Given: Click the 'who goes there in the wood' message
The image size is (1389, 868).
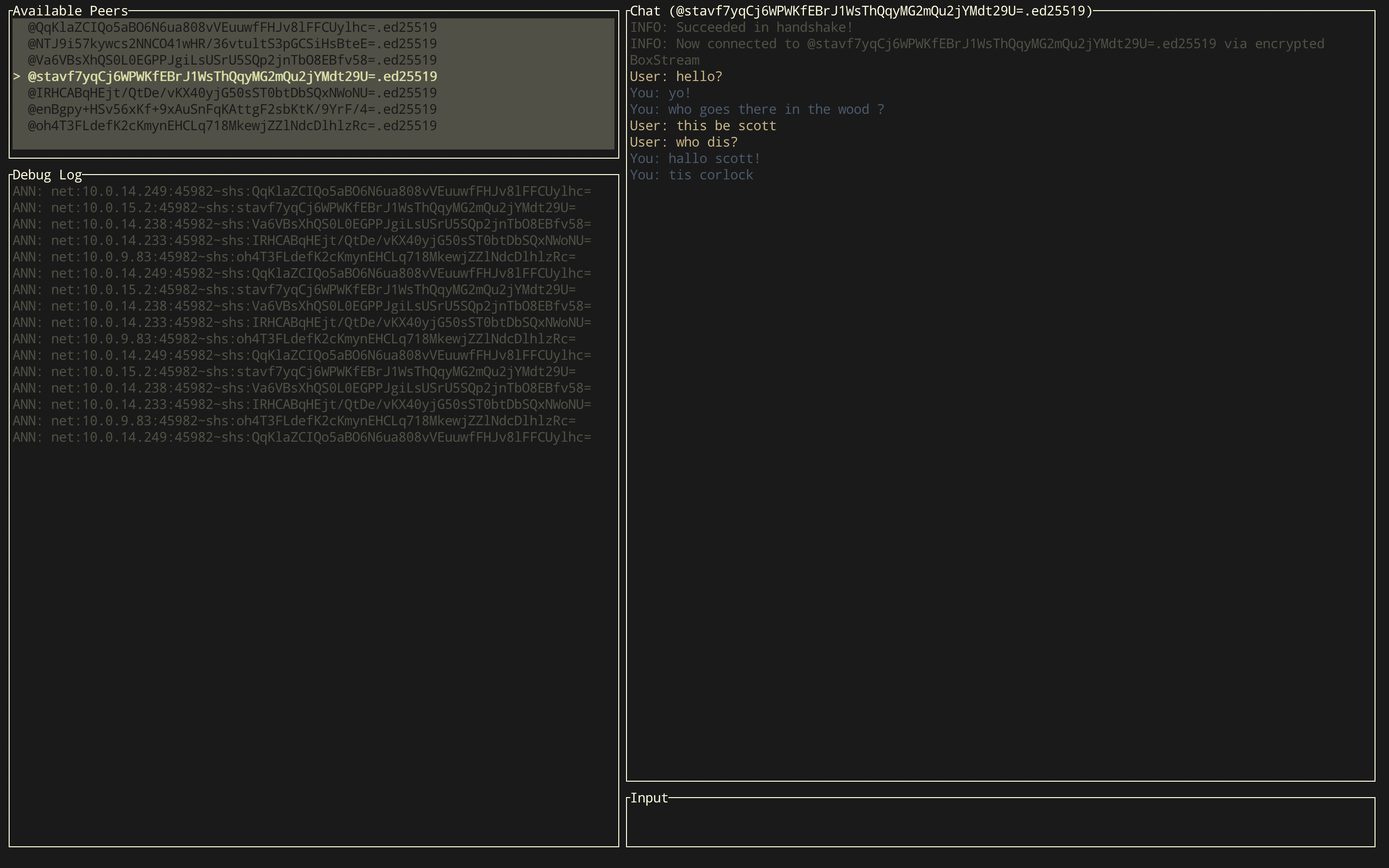Looking at the screenshot, I should click(757, 109).
